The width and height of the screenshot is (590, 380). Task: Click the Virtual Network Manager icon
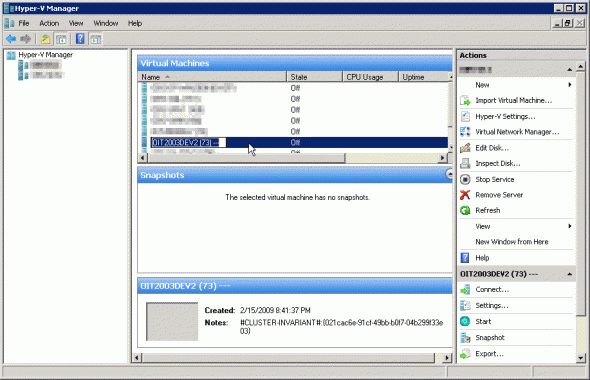point(465,132)
